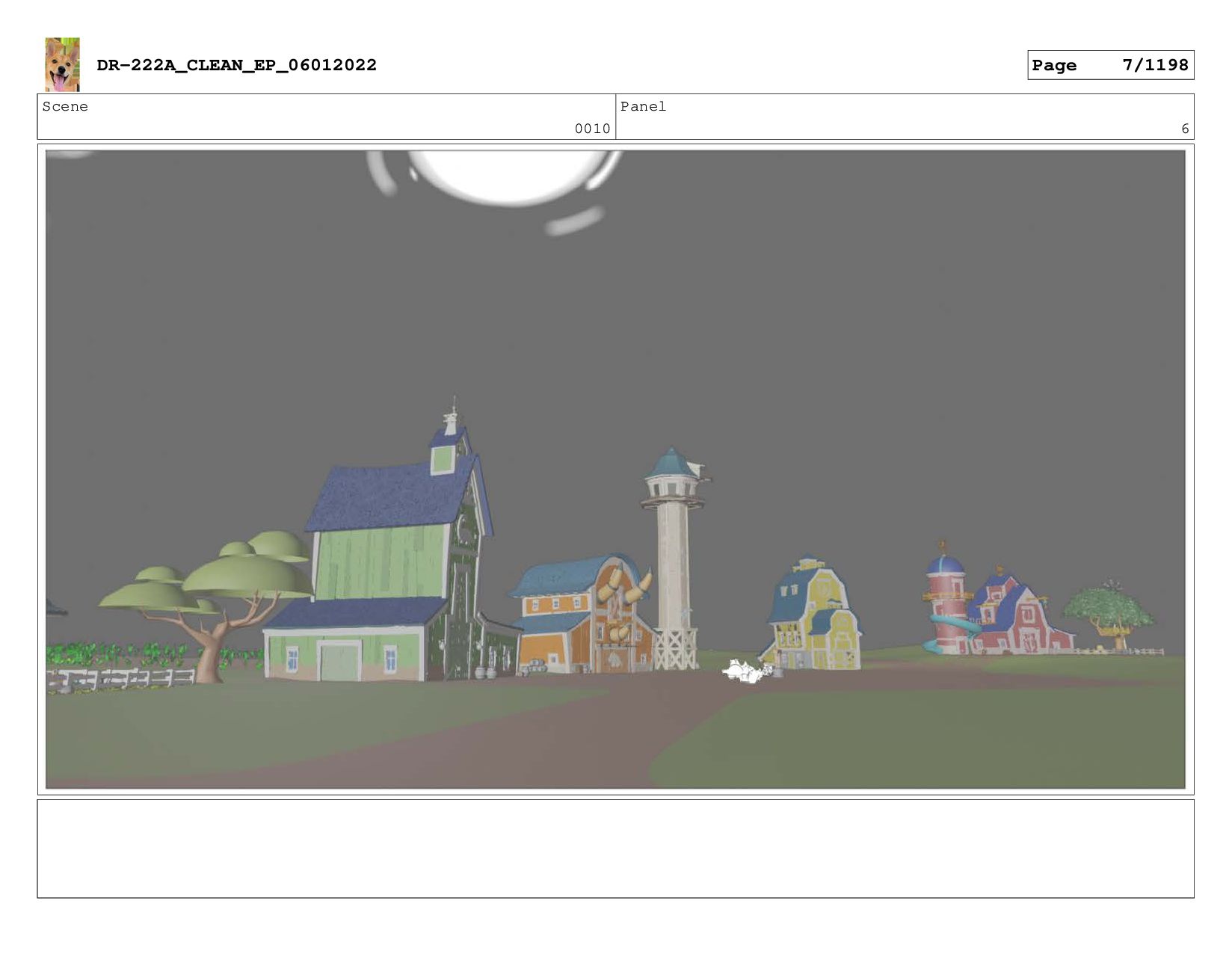The height and width of the screenshot is (954, 1232).
Task: Click the storyboard farm scene image
Action: click(615, 470)
